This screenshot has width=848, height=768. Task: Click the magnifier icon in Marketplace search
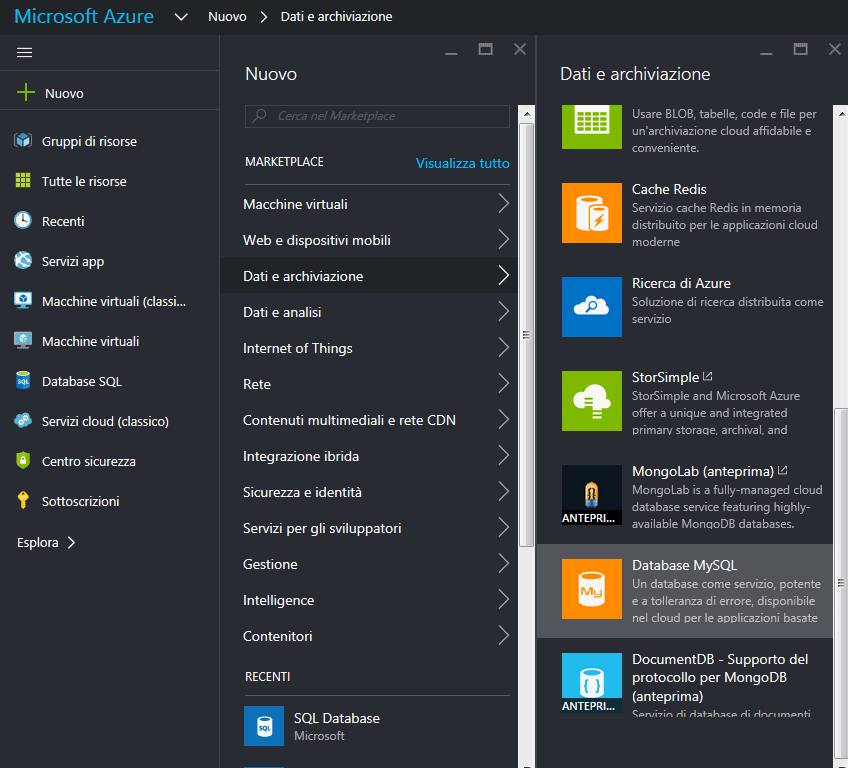[x=260, y=116]
